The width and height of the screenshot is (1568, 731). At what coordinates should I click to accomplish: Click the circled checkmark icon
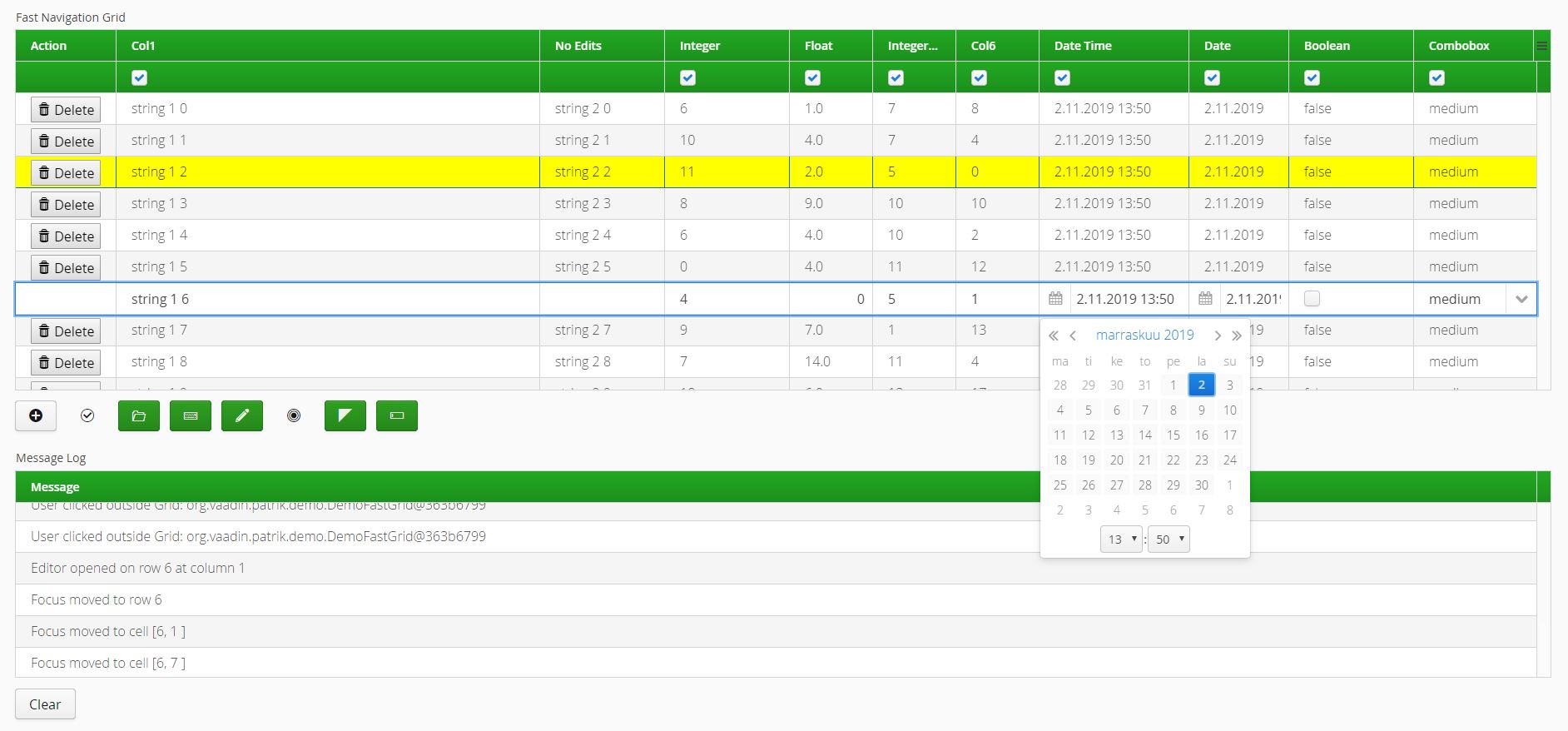(87, 415)
